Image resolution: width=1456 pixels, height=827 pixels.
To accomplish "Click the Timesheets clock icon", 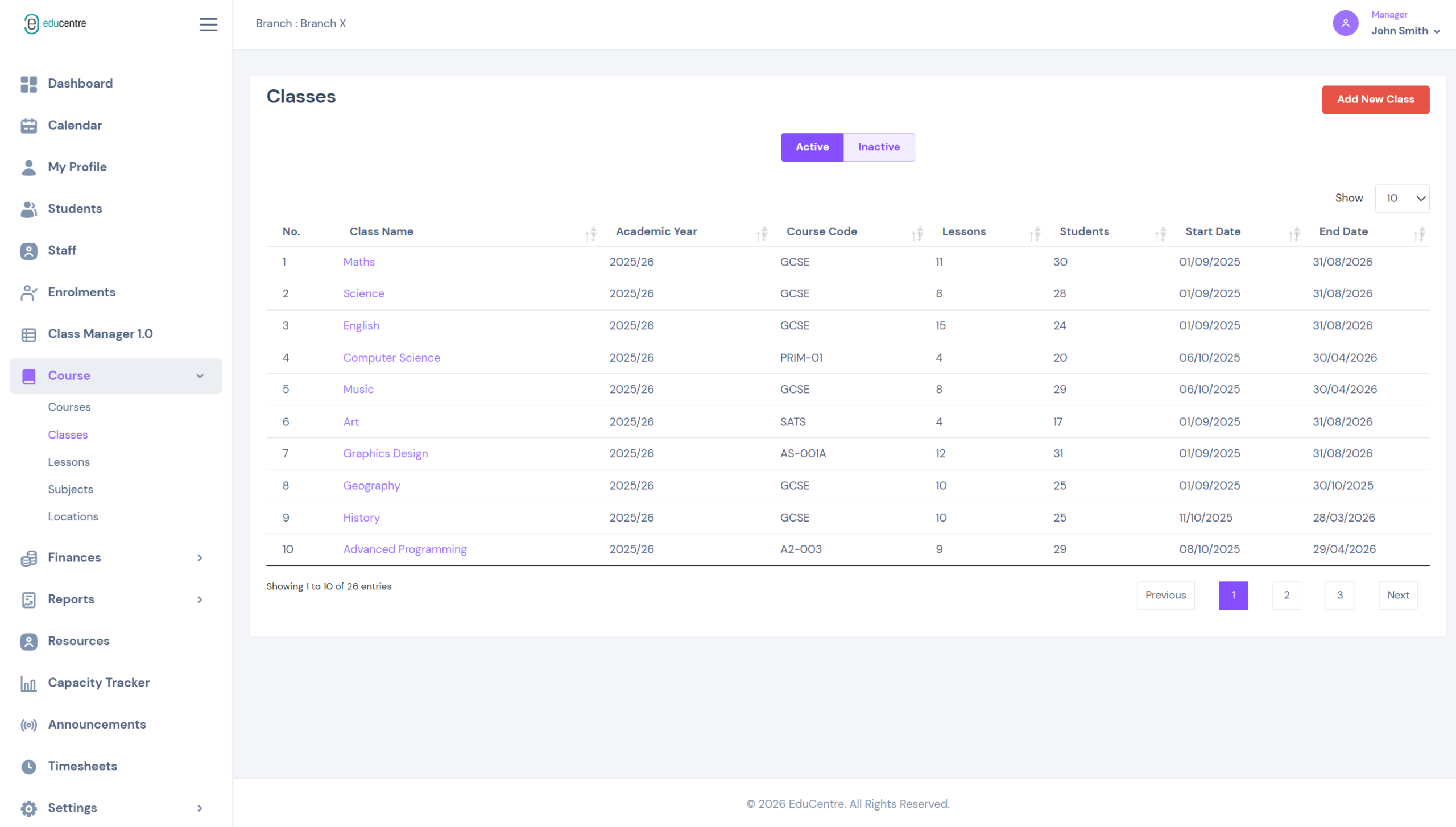I will [28, 767].
